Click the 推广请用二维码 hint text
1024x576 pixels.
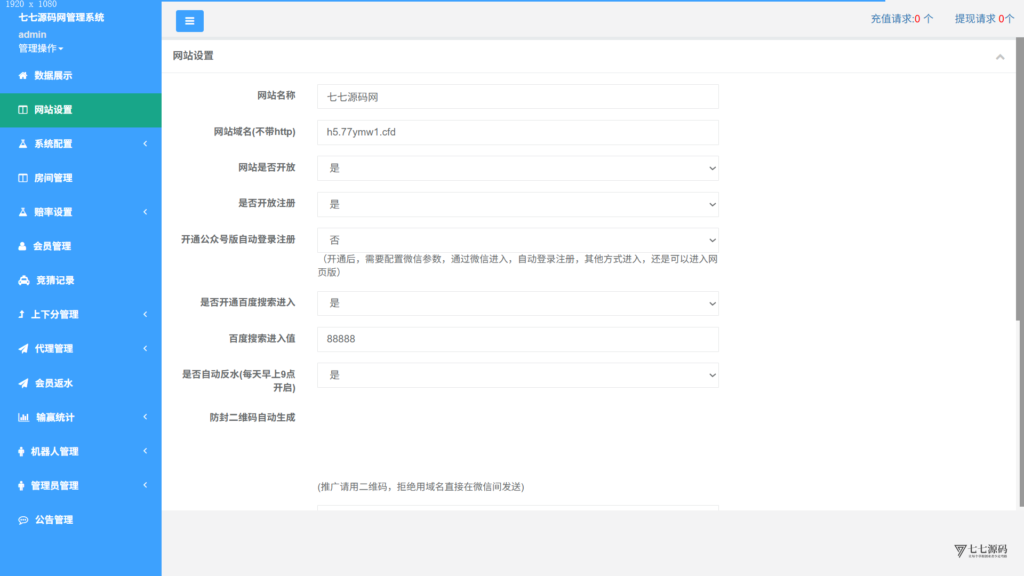[x=421, y=487]
